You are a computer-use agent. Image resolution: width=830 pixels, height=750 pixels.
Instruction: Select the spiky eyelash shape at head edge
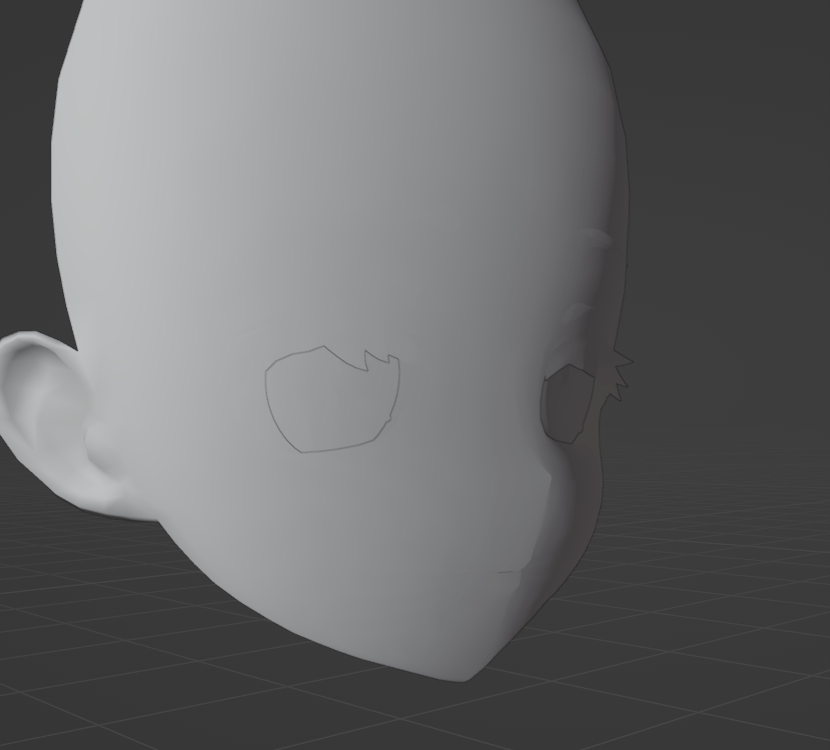618,373
